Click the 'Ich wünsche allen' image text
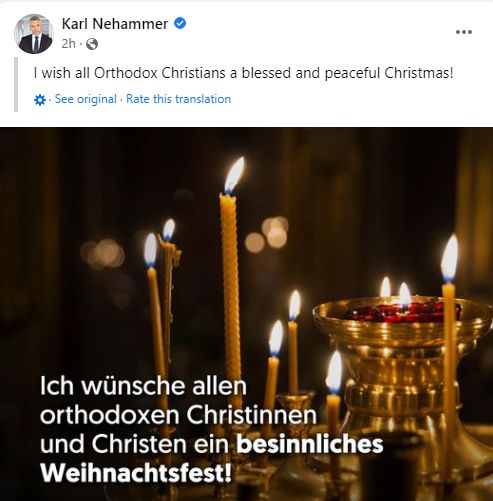493x501 pixels. pyautogui.click(x=143, y=386)
